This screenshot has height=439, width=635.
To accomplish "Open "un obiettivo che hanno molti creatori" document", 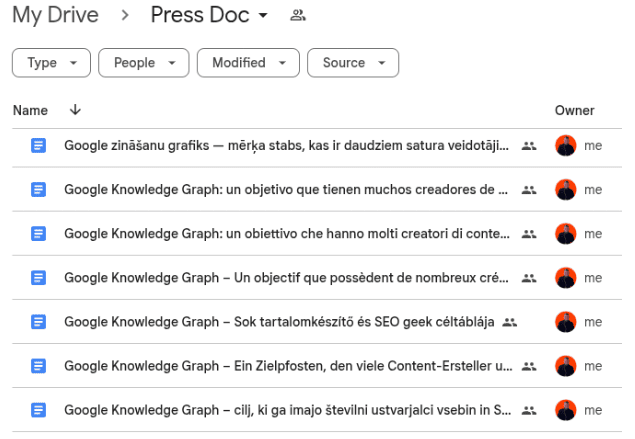I will [287, 234].
